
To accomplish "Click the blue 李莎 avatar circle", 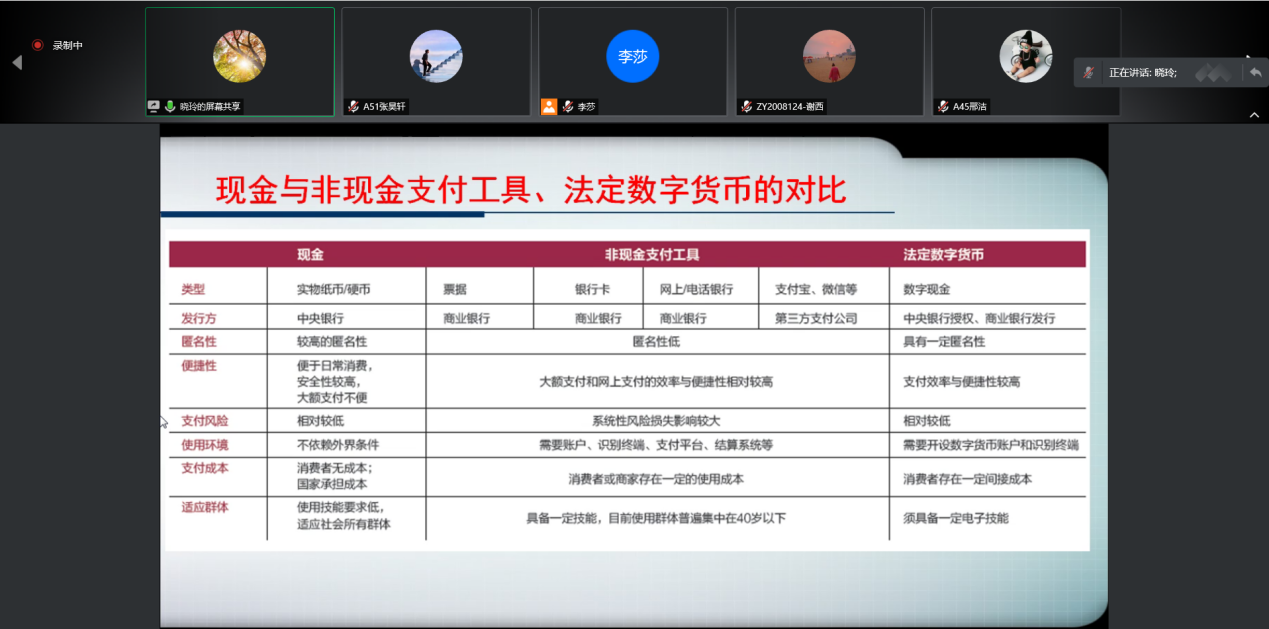I will [632, 56].
